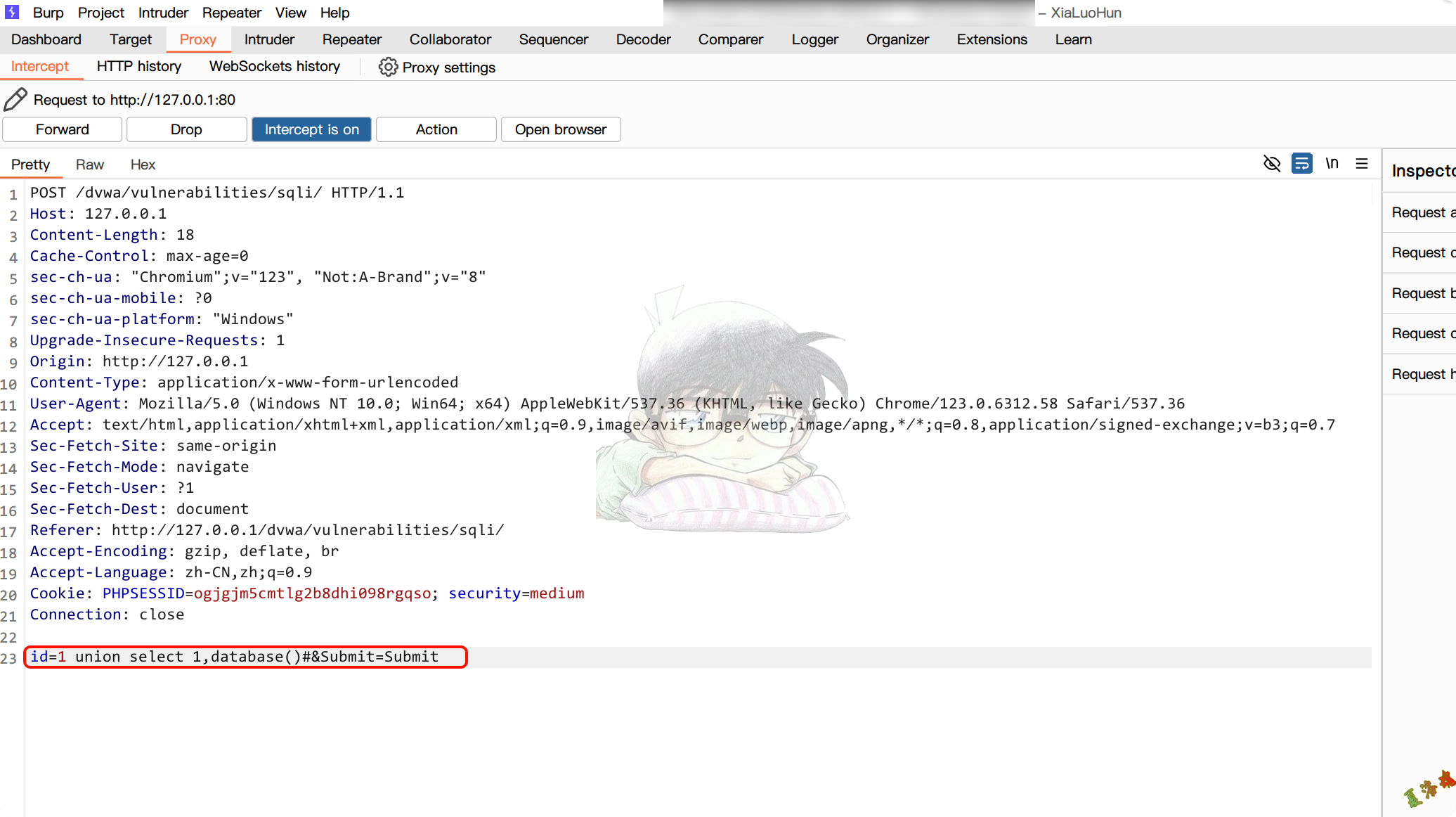Click the security=medium cookie value

pos(557,593)
